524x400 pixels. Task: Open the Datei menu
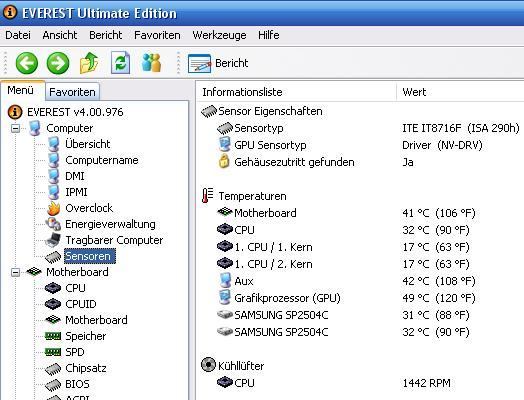[x=18, y=35]
